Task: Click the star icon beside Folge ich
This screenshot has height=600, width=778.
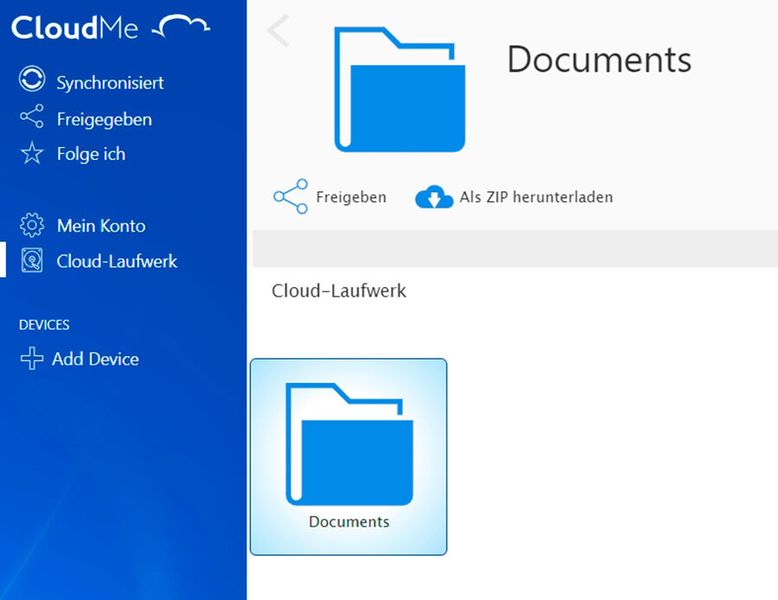Action: click(32, 153)
